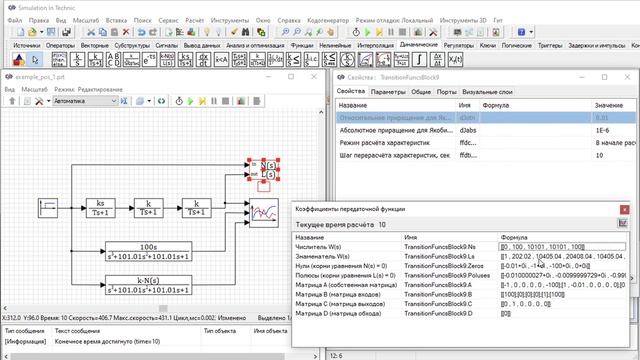Select the Режим расчёта характеристик row
The image size is (640, 360).
click(x=486, y=143)
